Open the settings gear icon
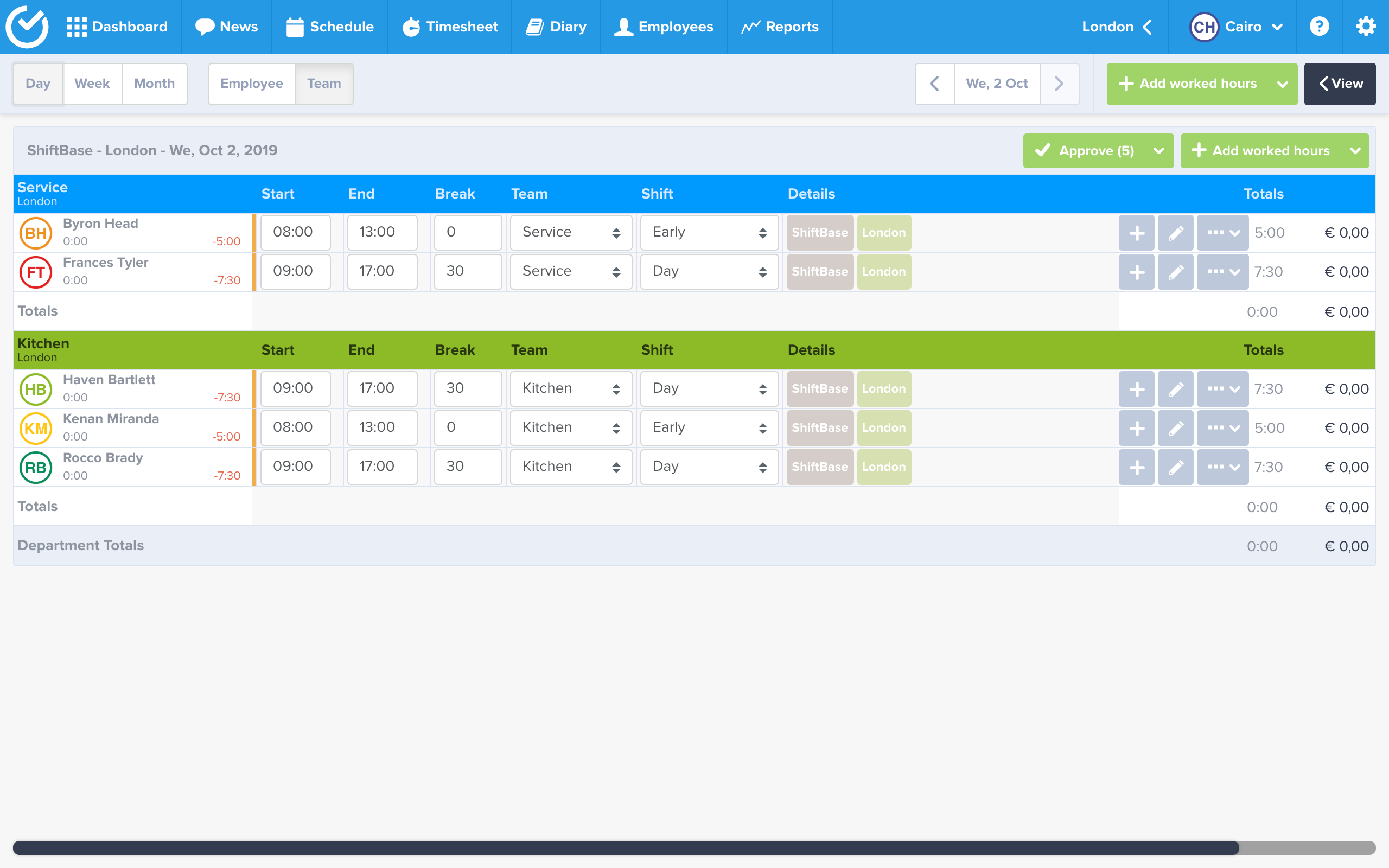Viewport: 1389px width, 868px height. point(1366,27)
